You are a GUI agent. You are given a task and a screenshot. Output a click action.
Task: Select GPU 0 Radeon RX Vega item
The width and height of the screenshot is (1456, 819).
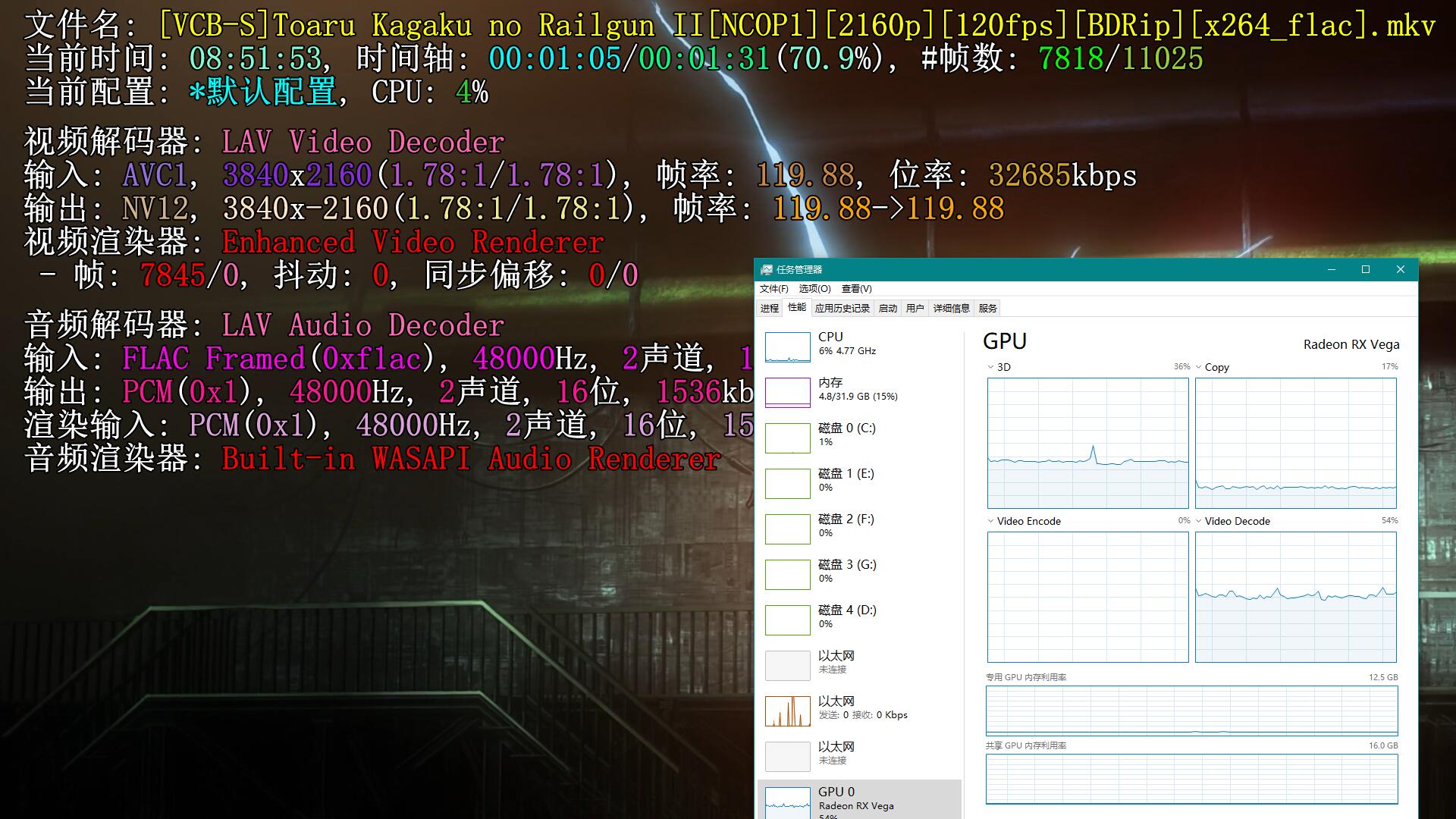859,800
